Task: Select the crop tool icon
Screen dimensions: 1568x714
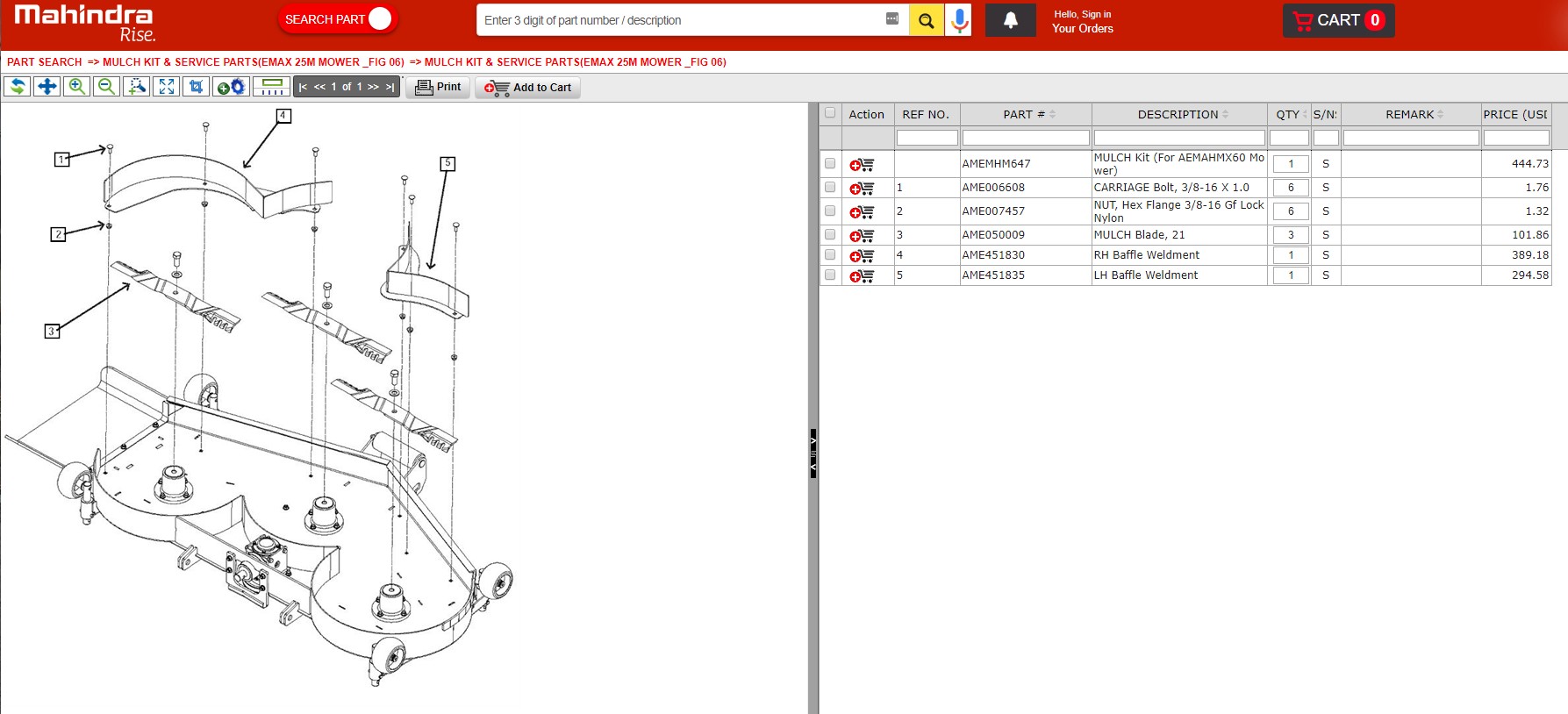Action: (x=197, y=87)
